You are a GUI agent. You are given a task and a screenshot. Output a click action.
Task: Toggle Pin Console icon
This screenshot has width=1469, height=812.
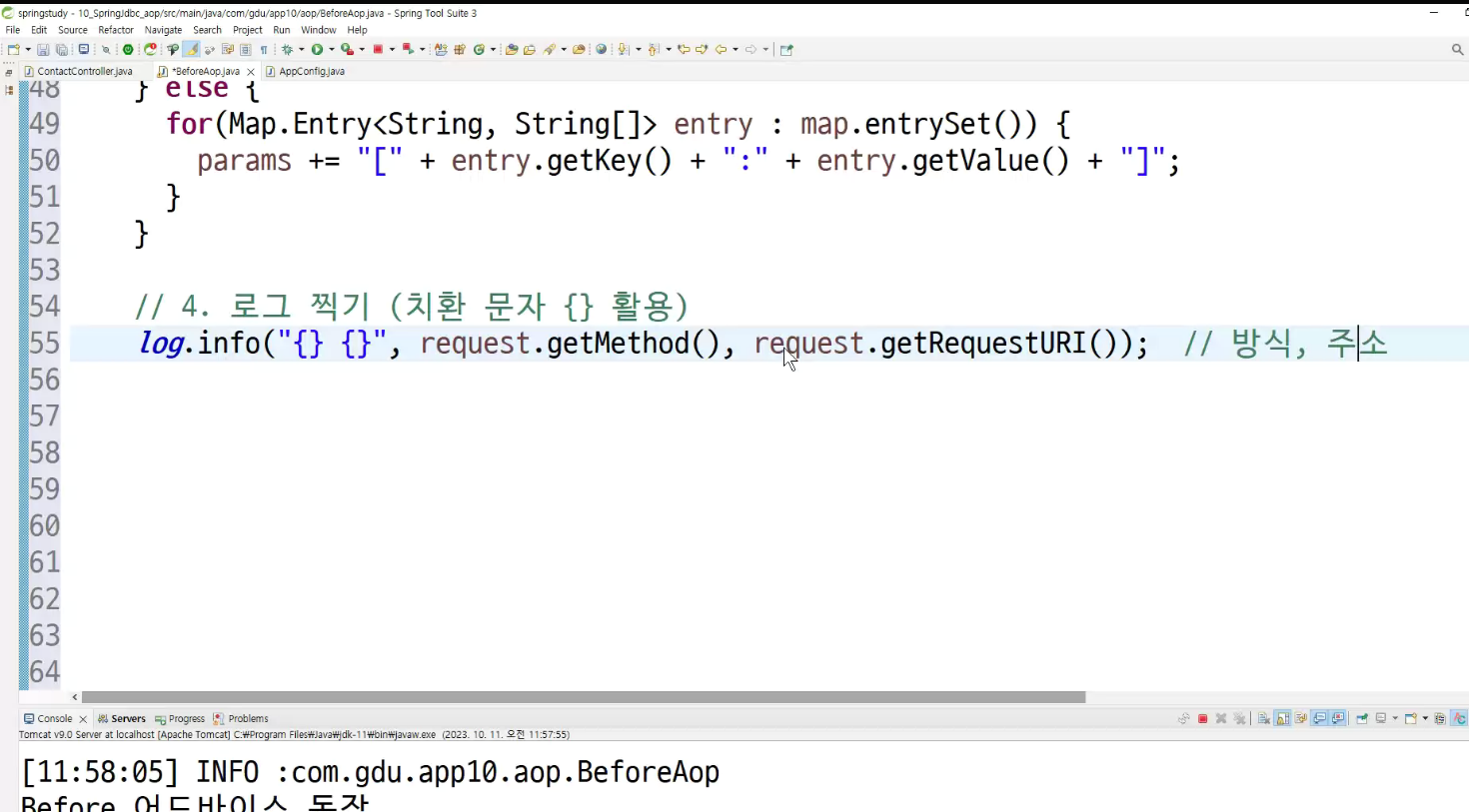(x=1362, y=718)
